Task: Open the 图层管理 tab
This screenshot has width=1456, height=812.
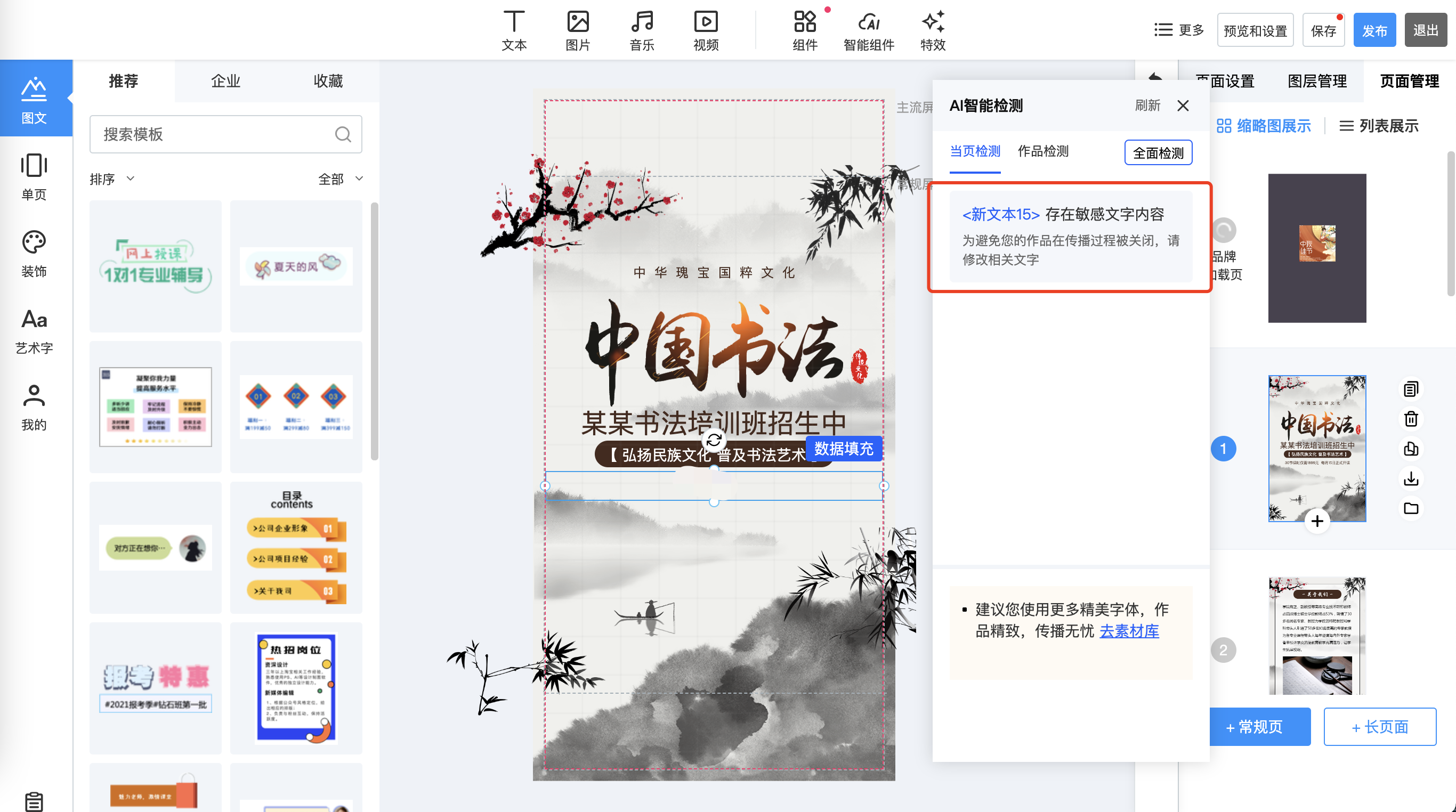Action: click(1317, 81)
